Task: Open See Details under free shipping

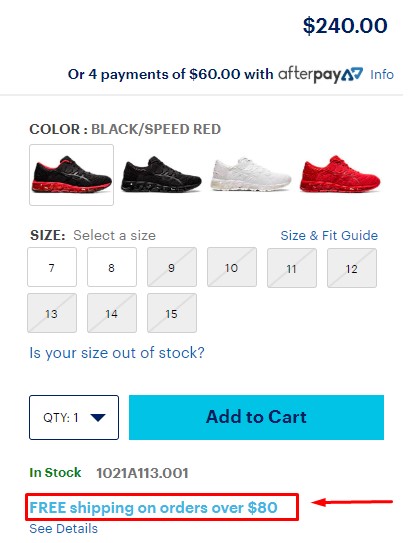Action: pyautogui.click(x=64, y=529)
